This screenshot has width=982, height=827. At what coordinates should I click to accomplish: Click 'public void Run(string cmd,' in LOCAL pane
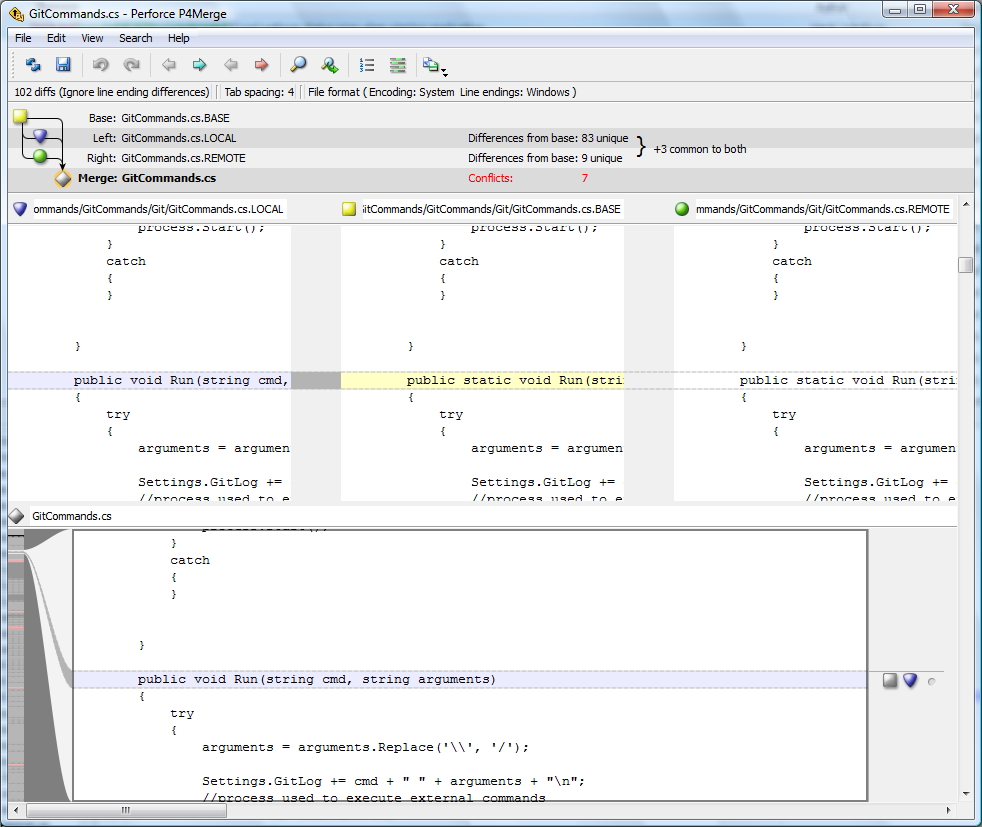pyautogui.click(x=180, y=380)
